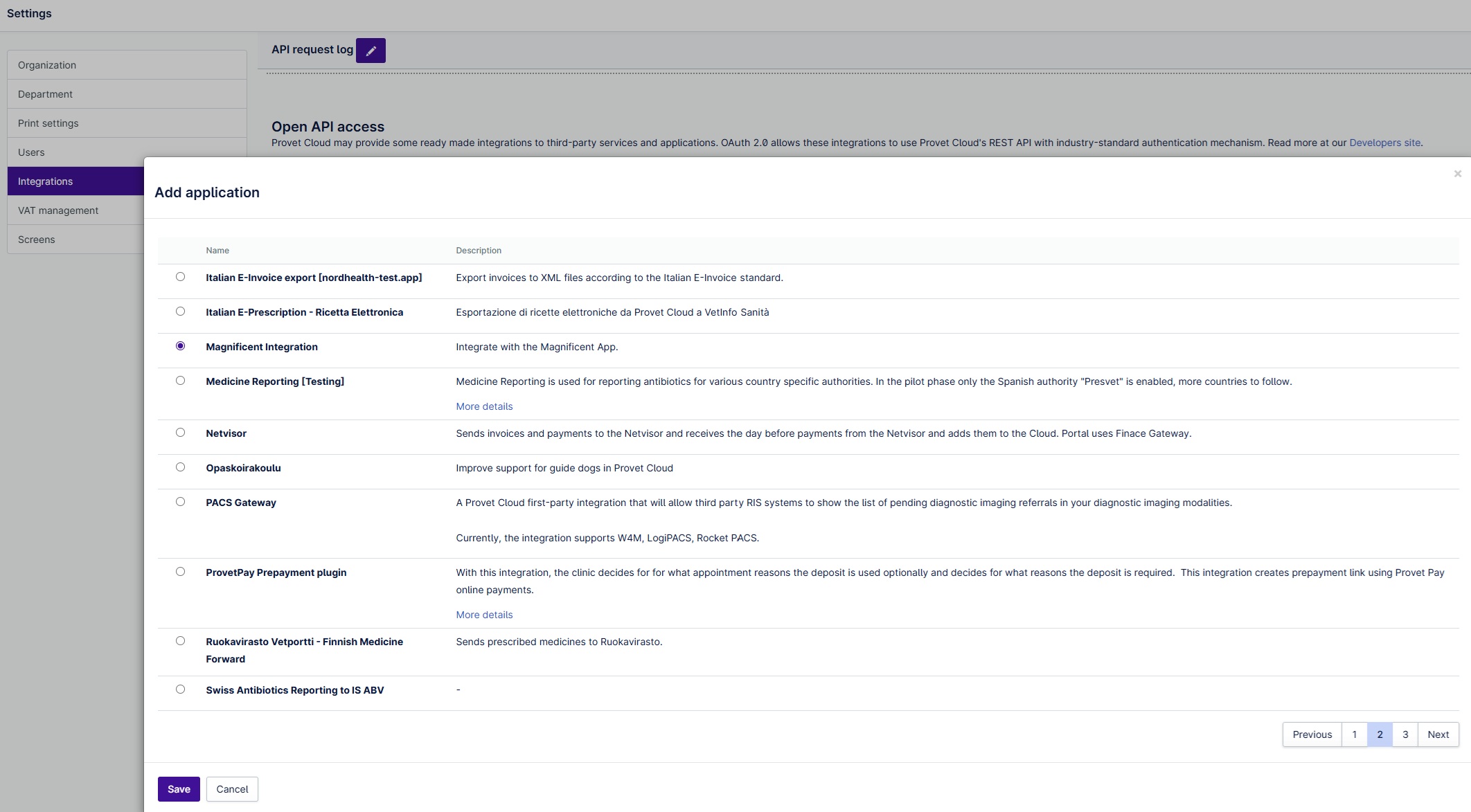
Task: Click 'Ruokavirasto Vetportti - Finnish Medicine Forward' text
Action: click(x=305, y=650)
